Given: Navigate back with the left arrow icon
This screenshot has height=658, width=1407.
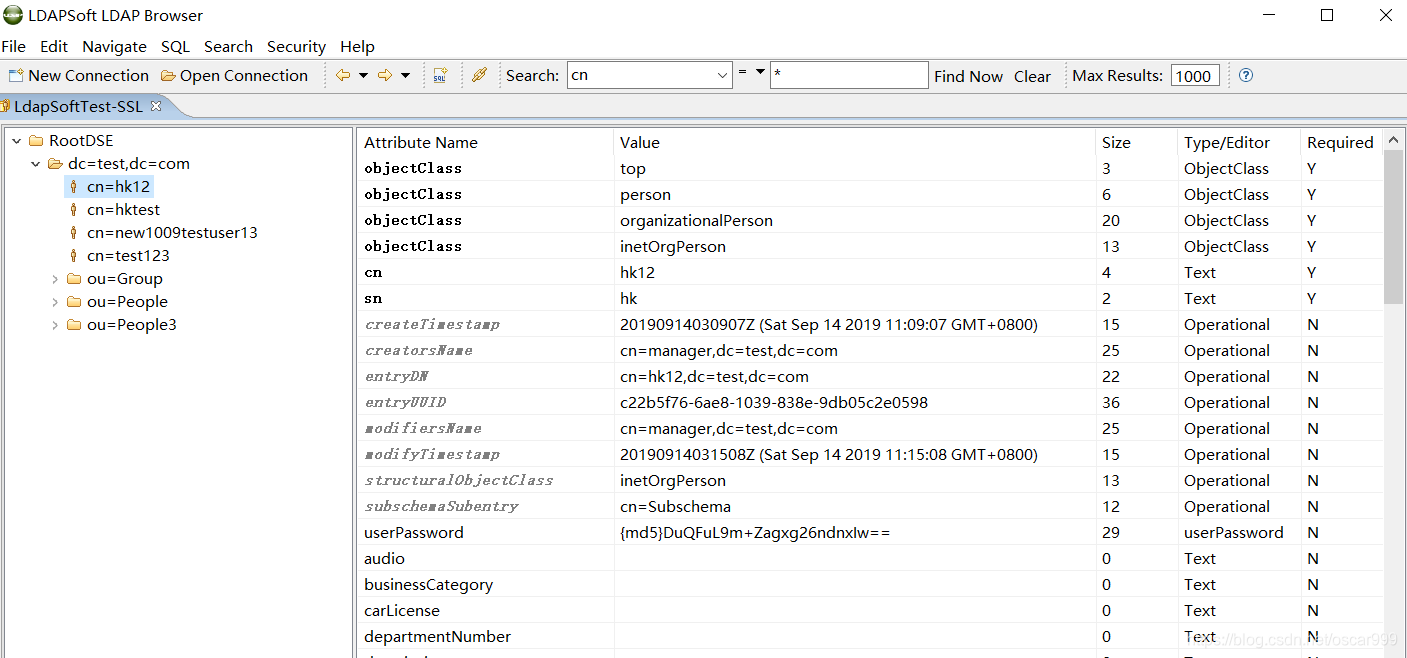Looking at the screenshot, I should click(341, 75).
